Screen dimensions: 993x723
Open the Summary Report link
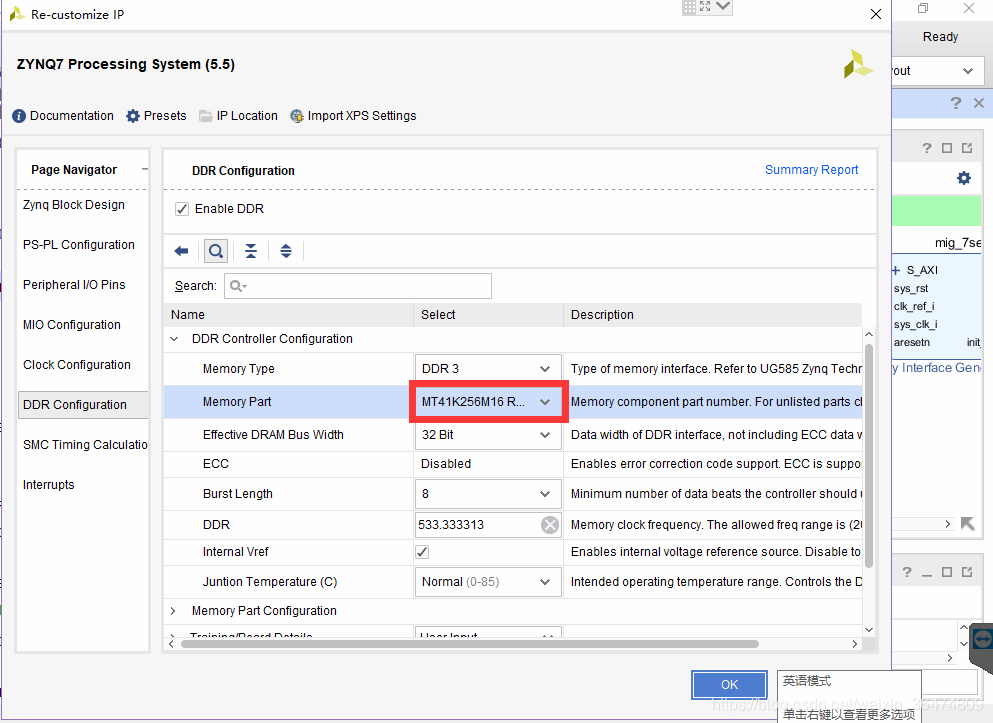click(811, 170)
